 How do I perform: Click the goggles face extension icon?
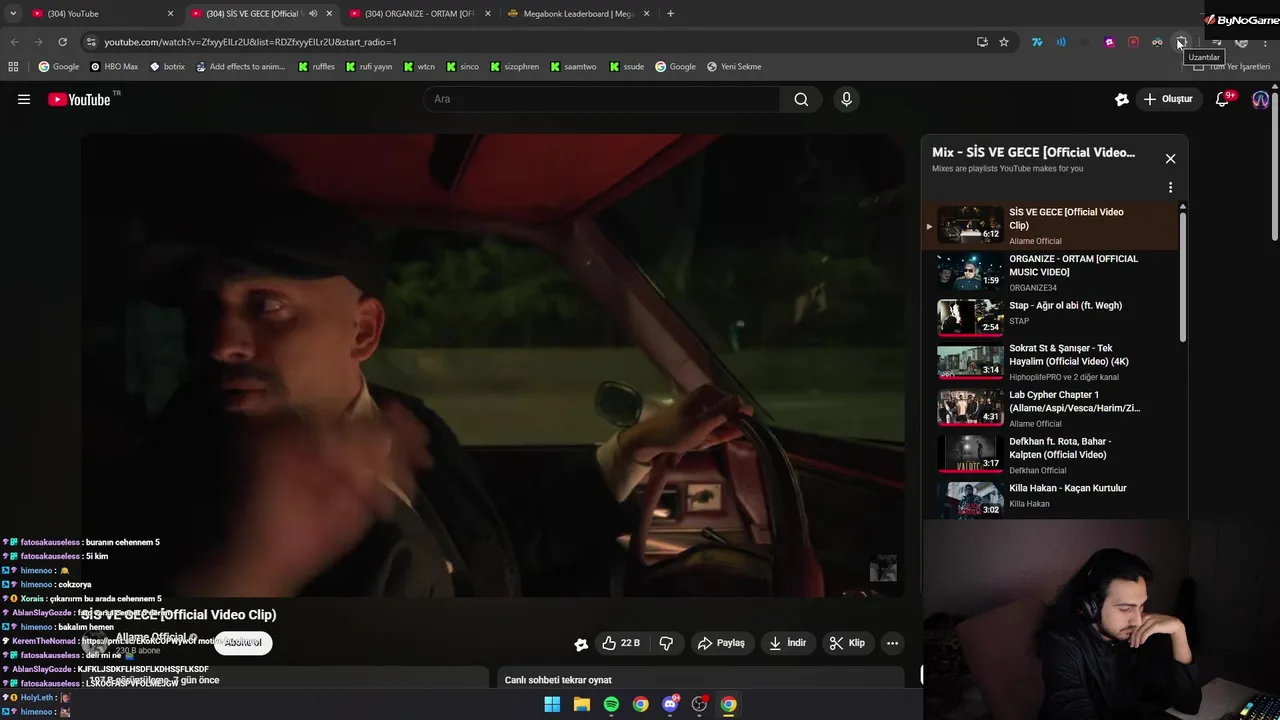point(1157,42)
